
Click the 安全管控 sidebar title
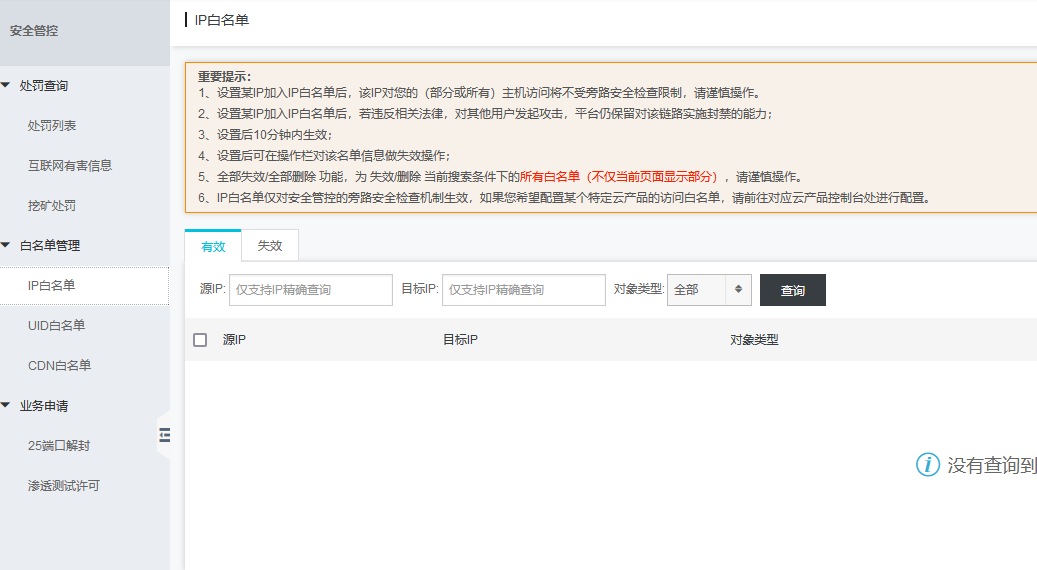click(34, 30)
